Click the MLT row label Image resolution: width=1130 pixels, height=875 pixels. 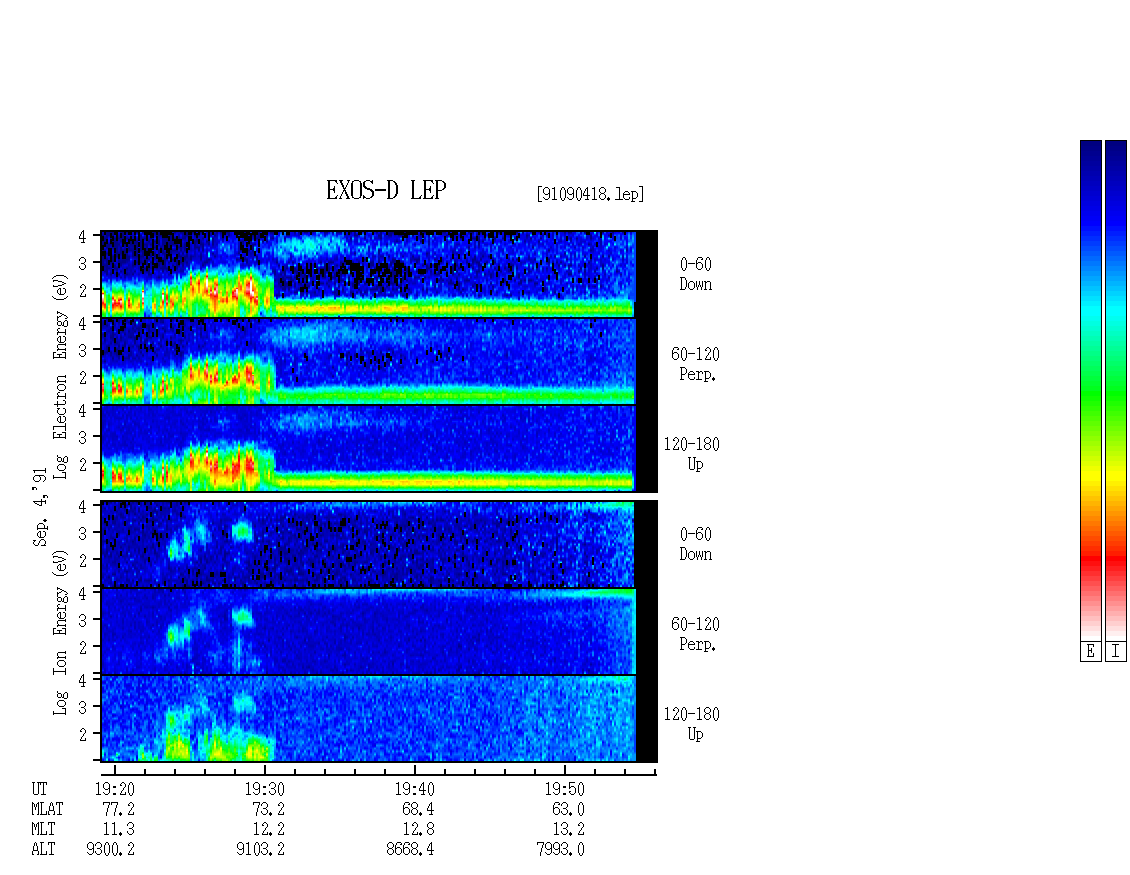point(43,830)
